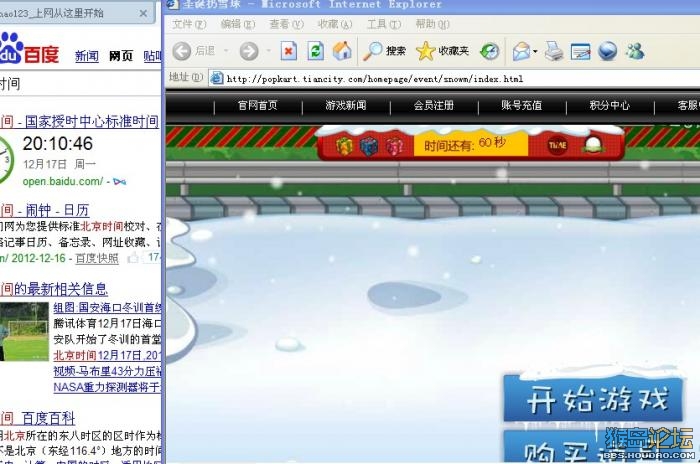The image size is (700, 464).
Task: Open the Messenger people icon
Action: click(x=635, y=51)
